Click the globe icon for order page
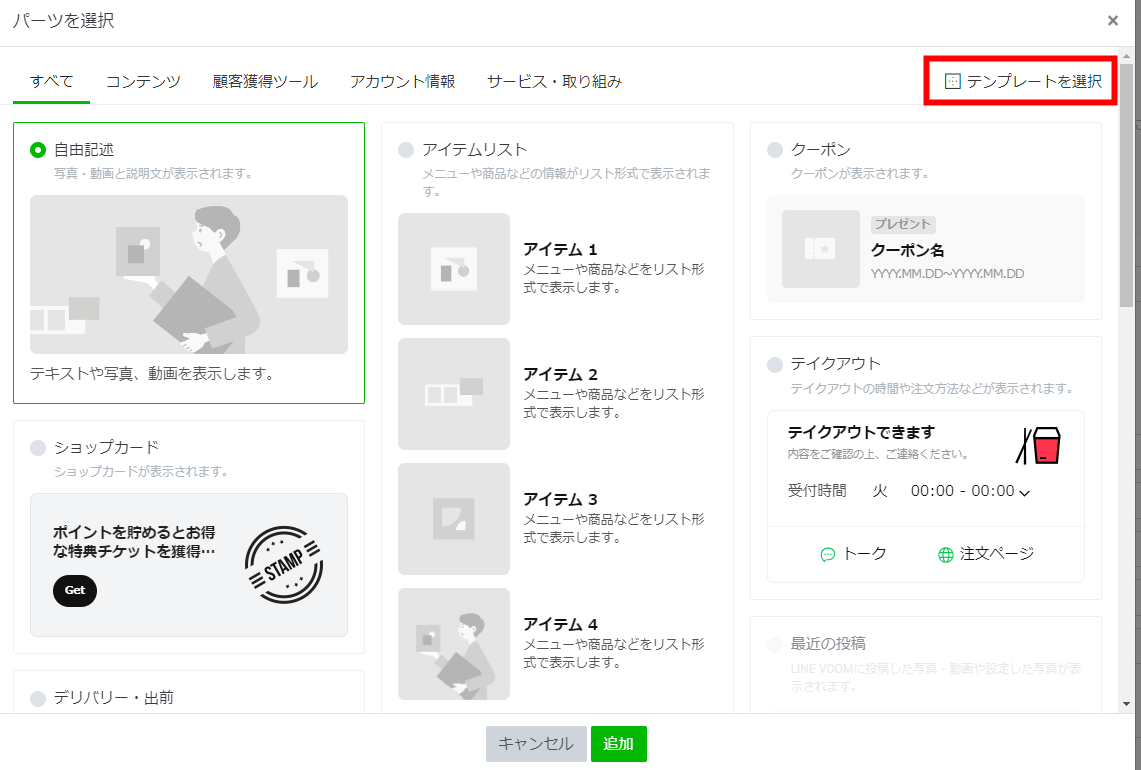Viewport: 1141px width, 770px height. click(945, 555)
